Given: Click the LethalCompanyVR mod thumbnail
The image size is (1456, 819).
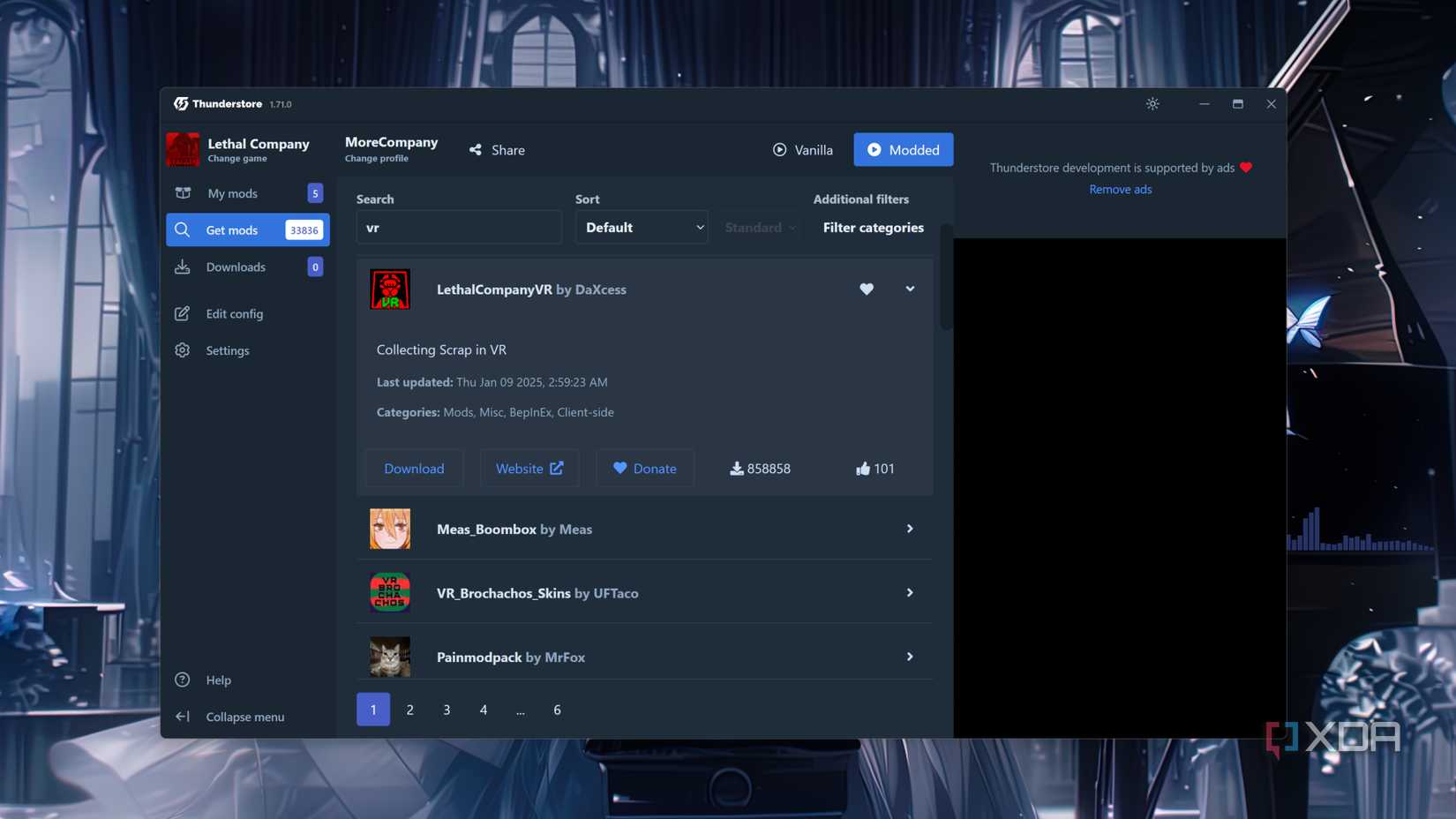Looking at the screenshot, I should 390,289.
